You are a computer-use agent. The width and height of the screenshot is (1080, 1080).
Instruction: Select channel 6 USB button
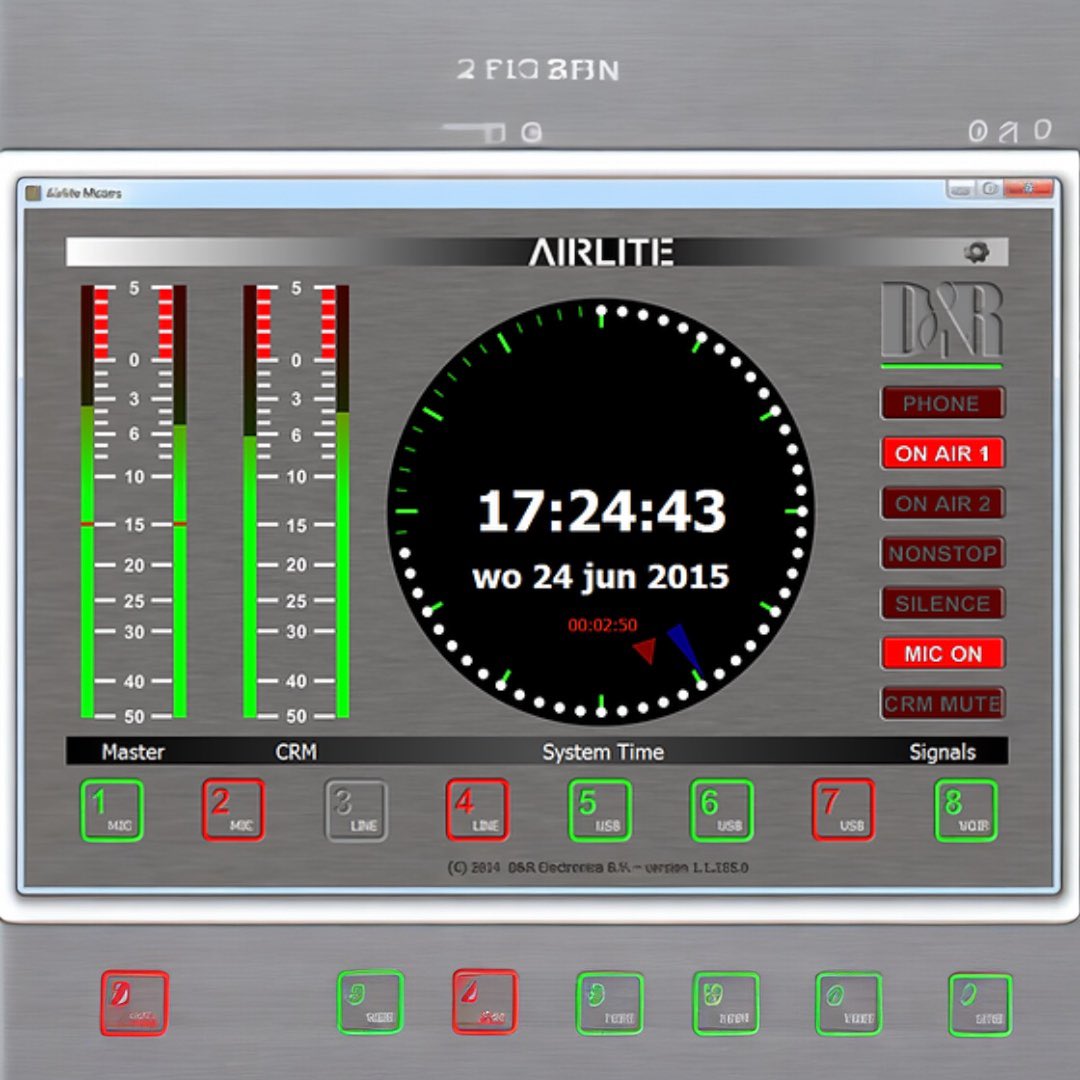pyautogui.click(x=722, y=810)
